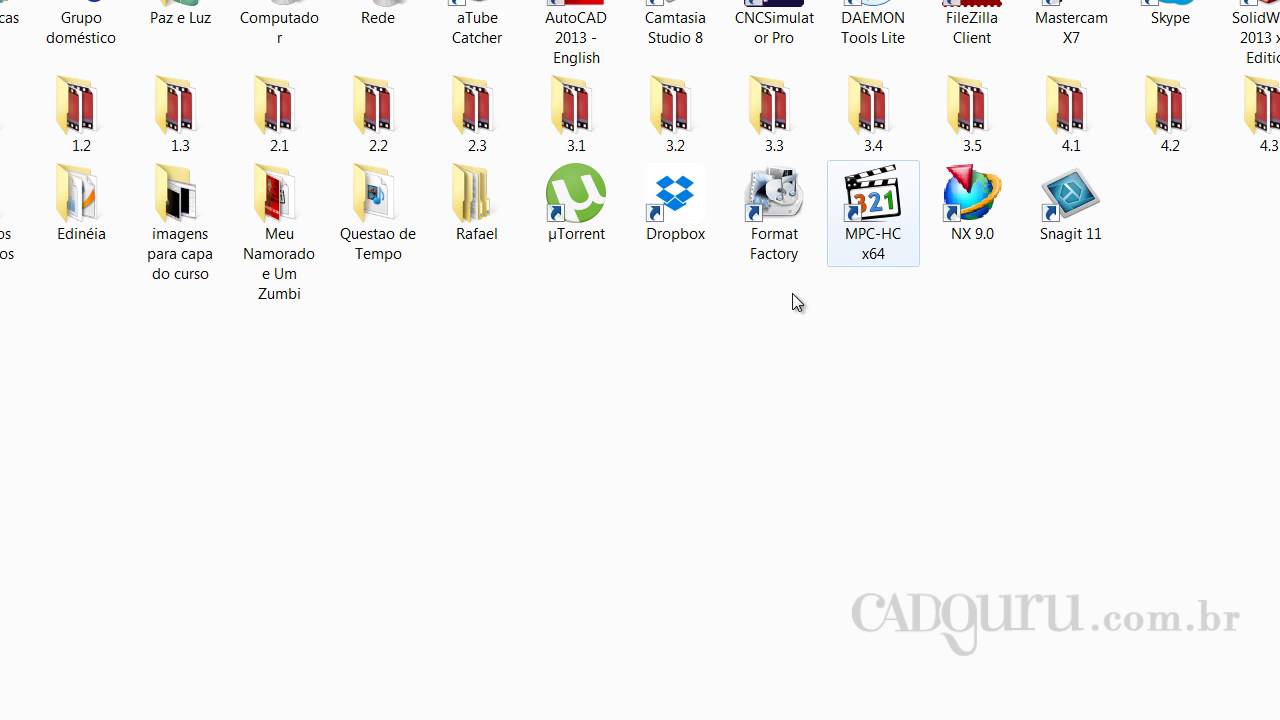Click the 'Grupo doméstico' label

[81, 28]
